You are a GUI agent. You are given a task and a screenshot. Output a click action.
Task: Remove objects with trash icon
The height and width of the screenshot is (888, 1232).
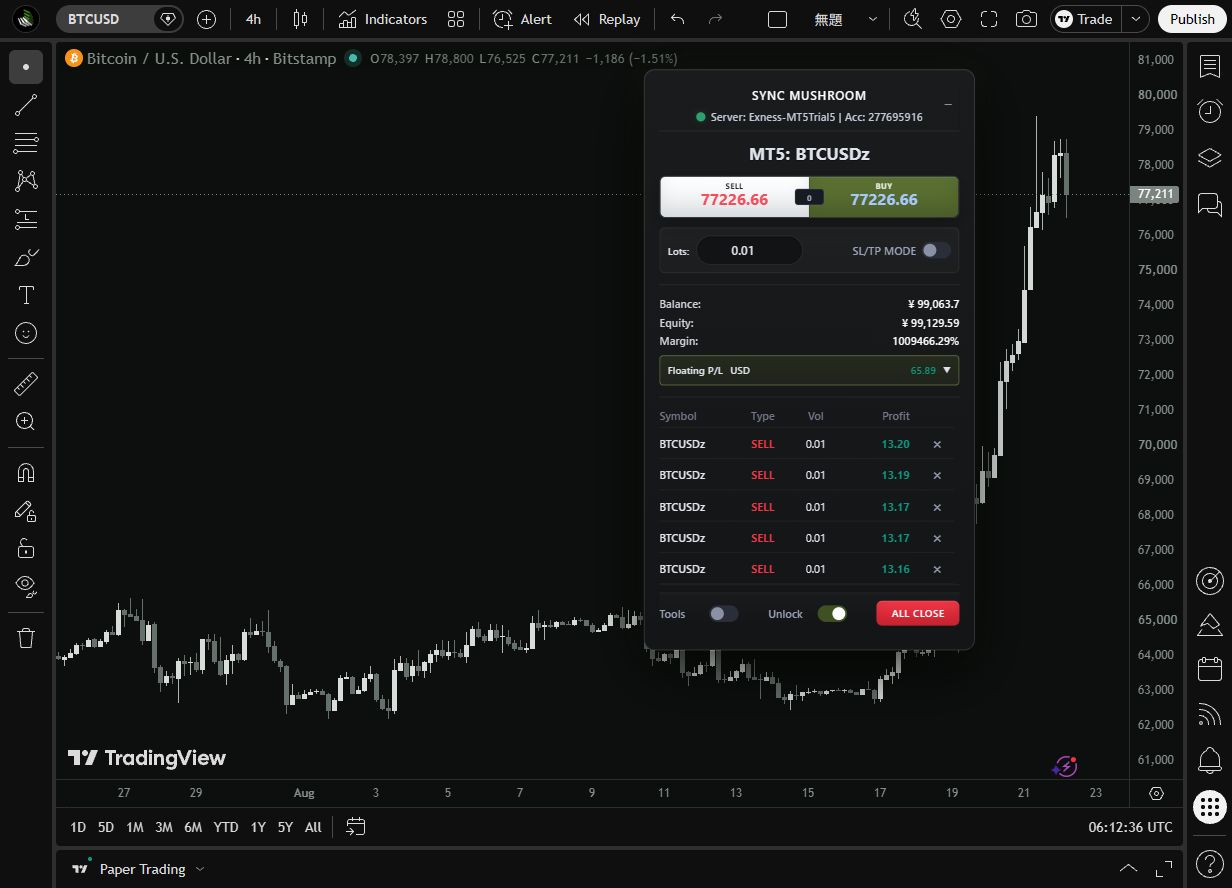pos(26,637)
